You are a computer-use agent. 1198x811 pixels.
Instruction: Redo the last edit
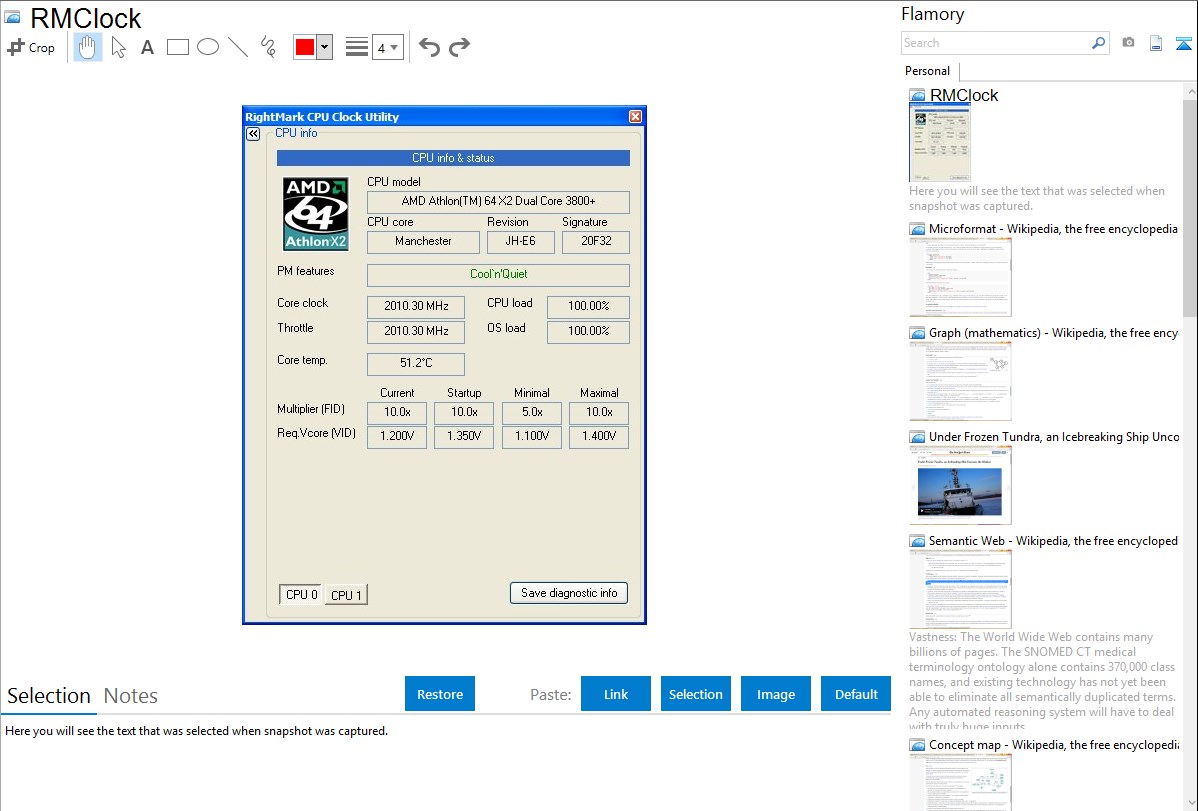click(459, 47)
